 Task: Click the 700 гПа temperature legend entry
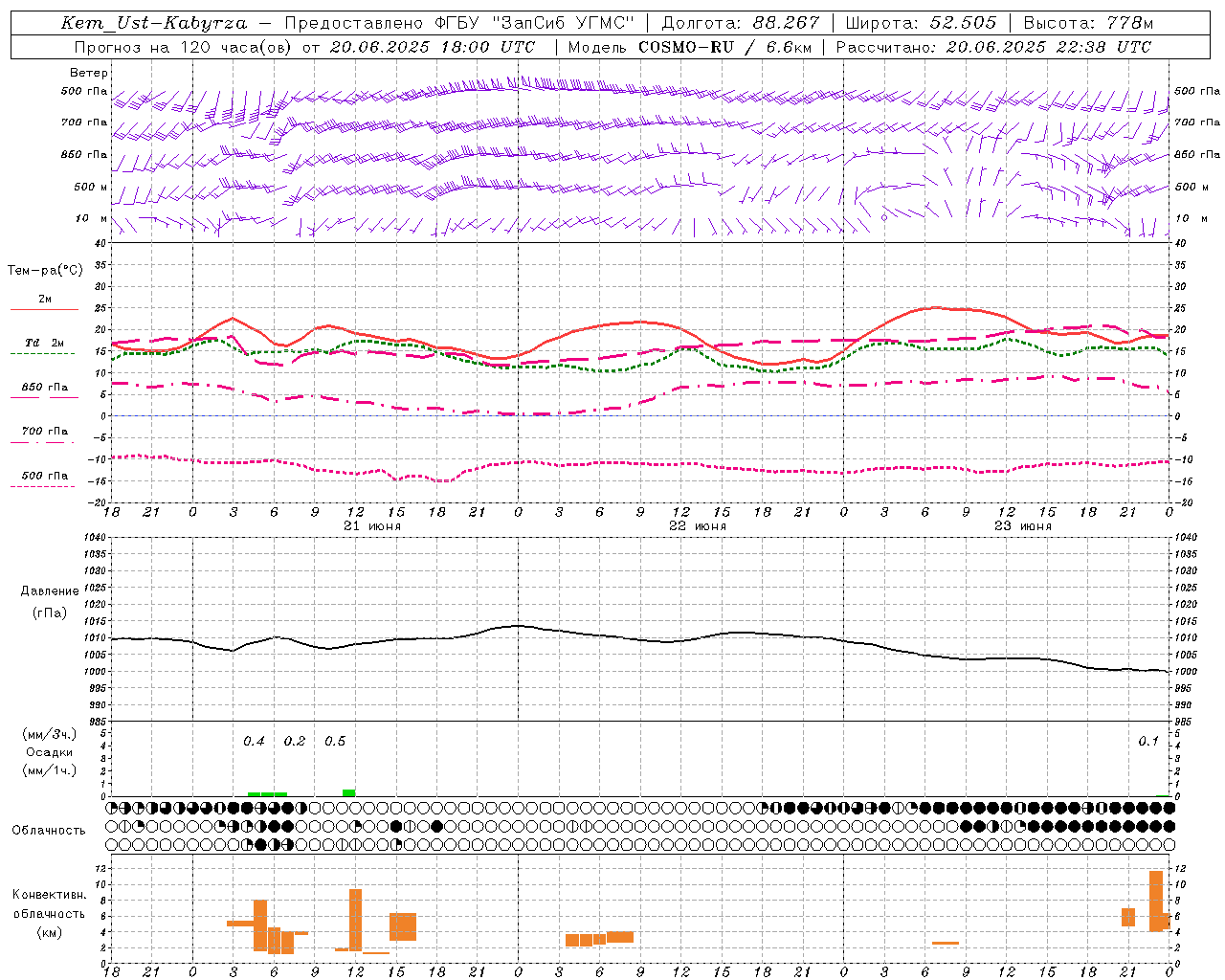tap(44, 431)
